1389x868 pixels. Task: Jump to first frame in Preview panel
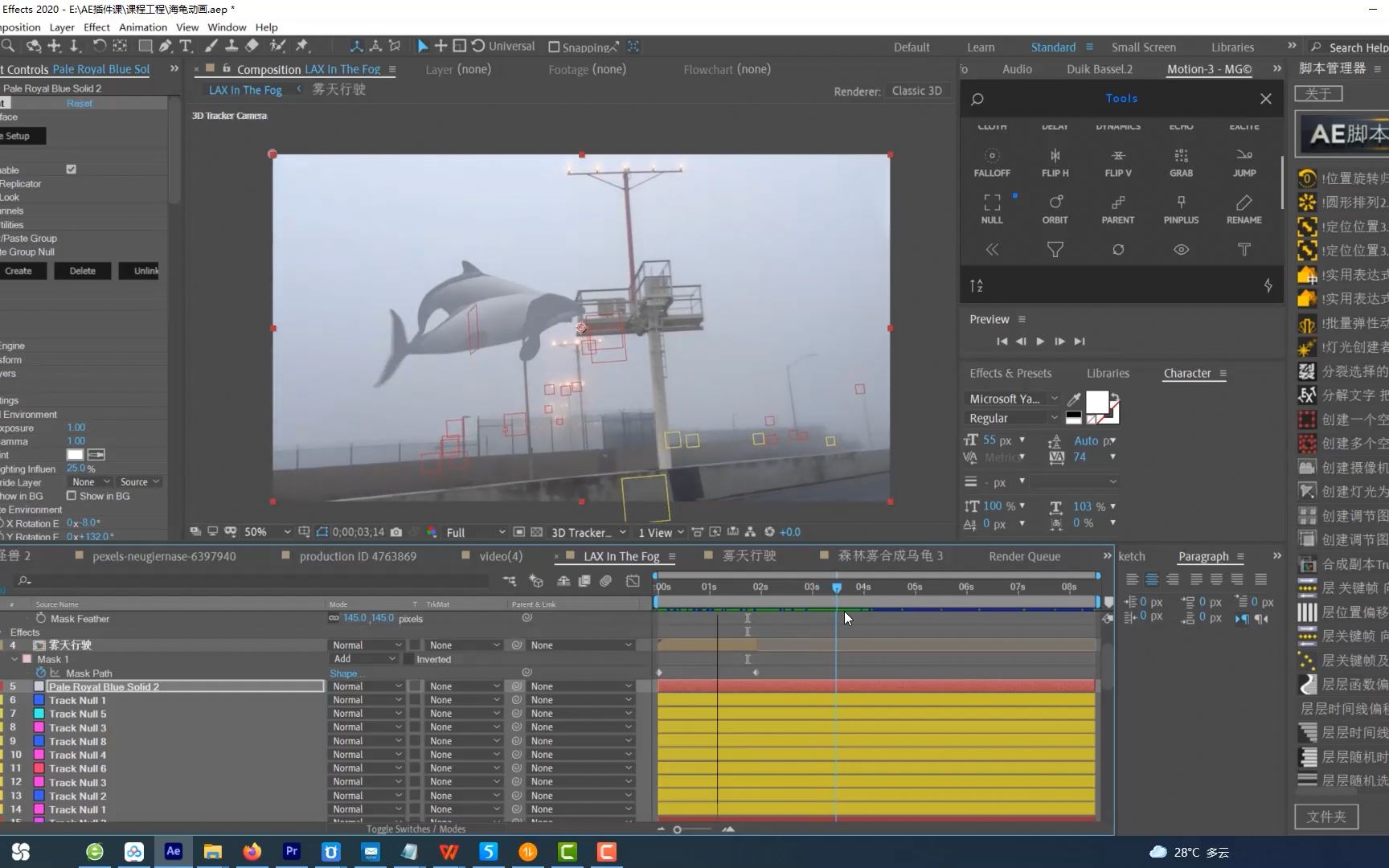pos(1002,342)
